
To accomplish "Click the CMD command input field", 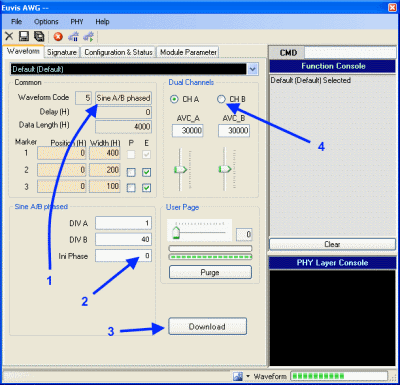I will [x=350, y=53].
